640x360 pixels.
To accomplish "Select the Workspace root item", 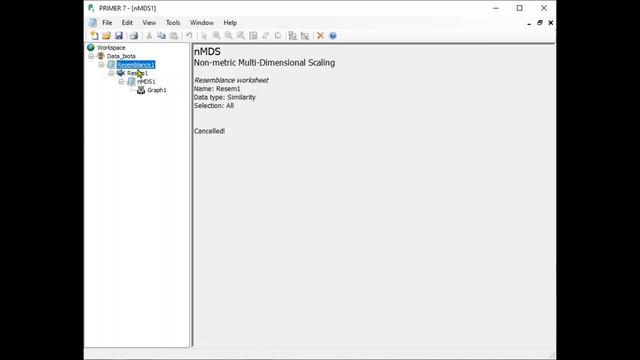I will coord(111,48).
